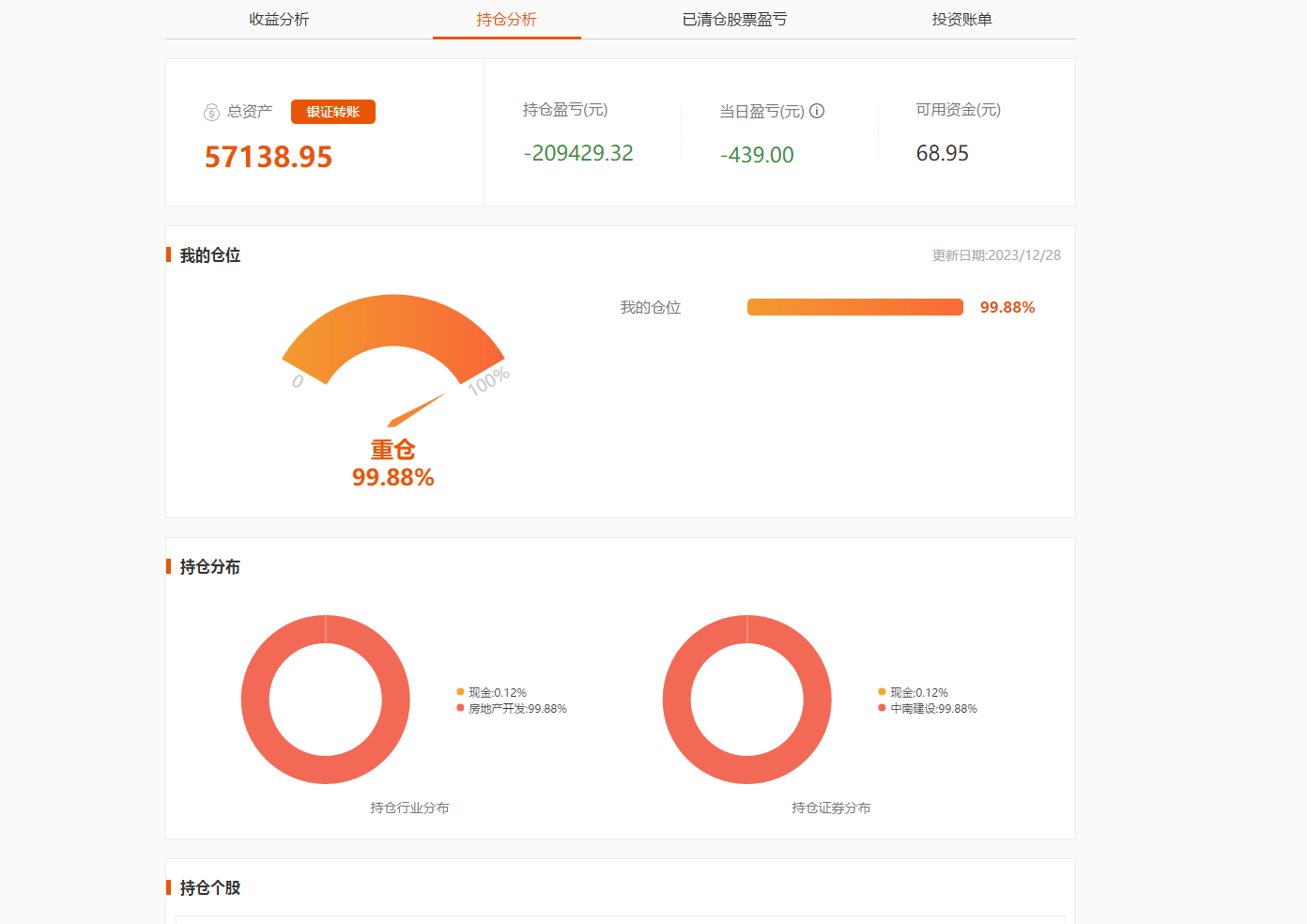Click the 99.88% beside the progress bar
The height and width of the screenshot is (924, 1307).
coord(1007,307)
